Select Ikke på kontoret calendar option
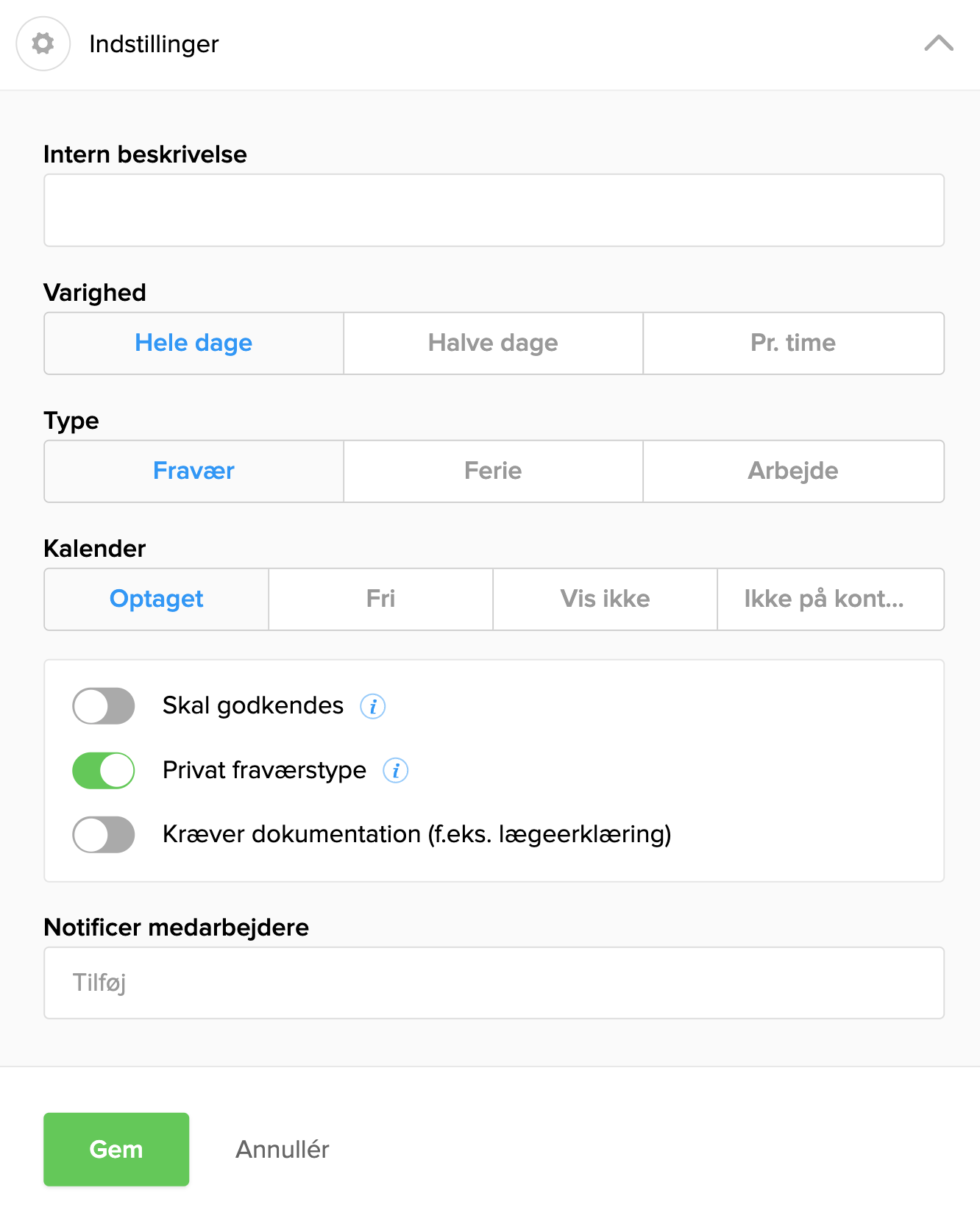Screen dimensions: 980x1221 (x=830, y=599)
